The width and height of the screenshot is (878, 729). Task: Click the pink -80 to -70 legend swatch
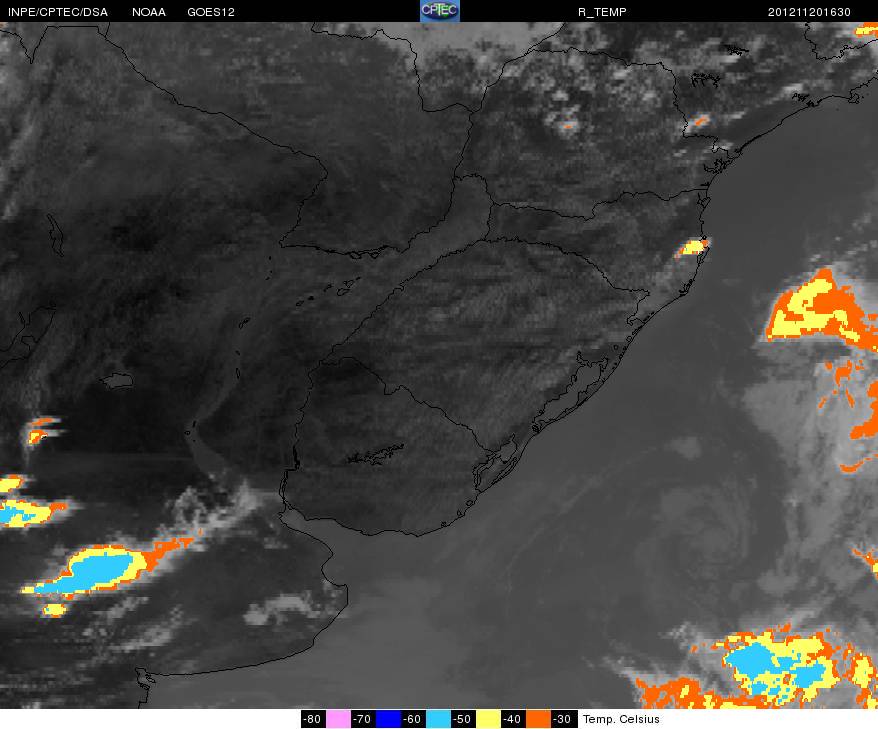[338, 719]
